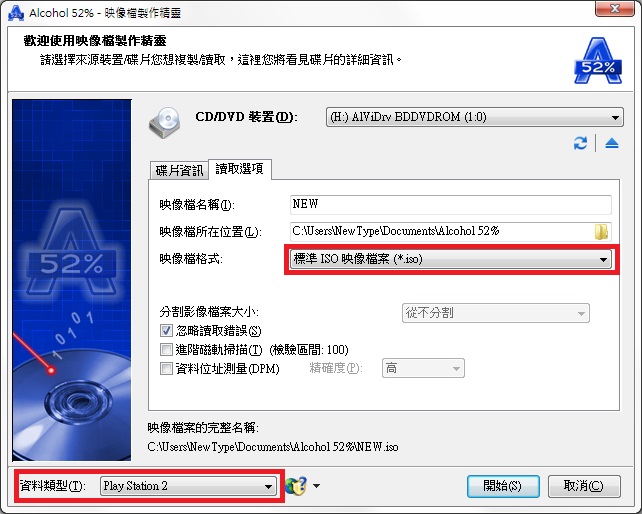Select the 讀取選項 tab
Viewport: 642px width, 514px height.
pyautogui.click(x=240, y=169)
